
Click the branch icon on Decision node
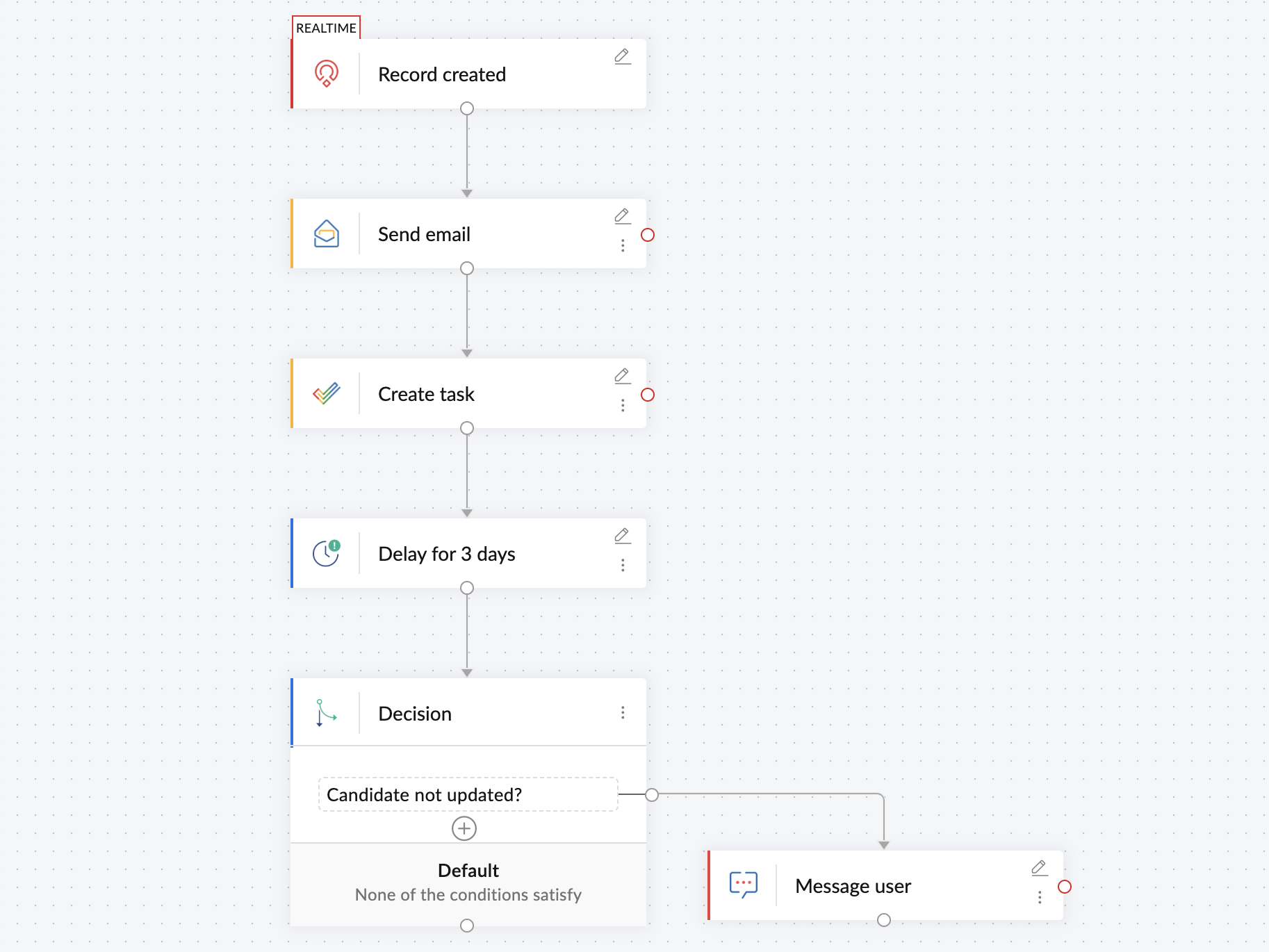(x=326, y=713)
